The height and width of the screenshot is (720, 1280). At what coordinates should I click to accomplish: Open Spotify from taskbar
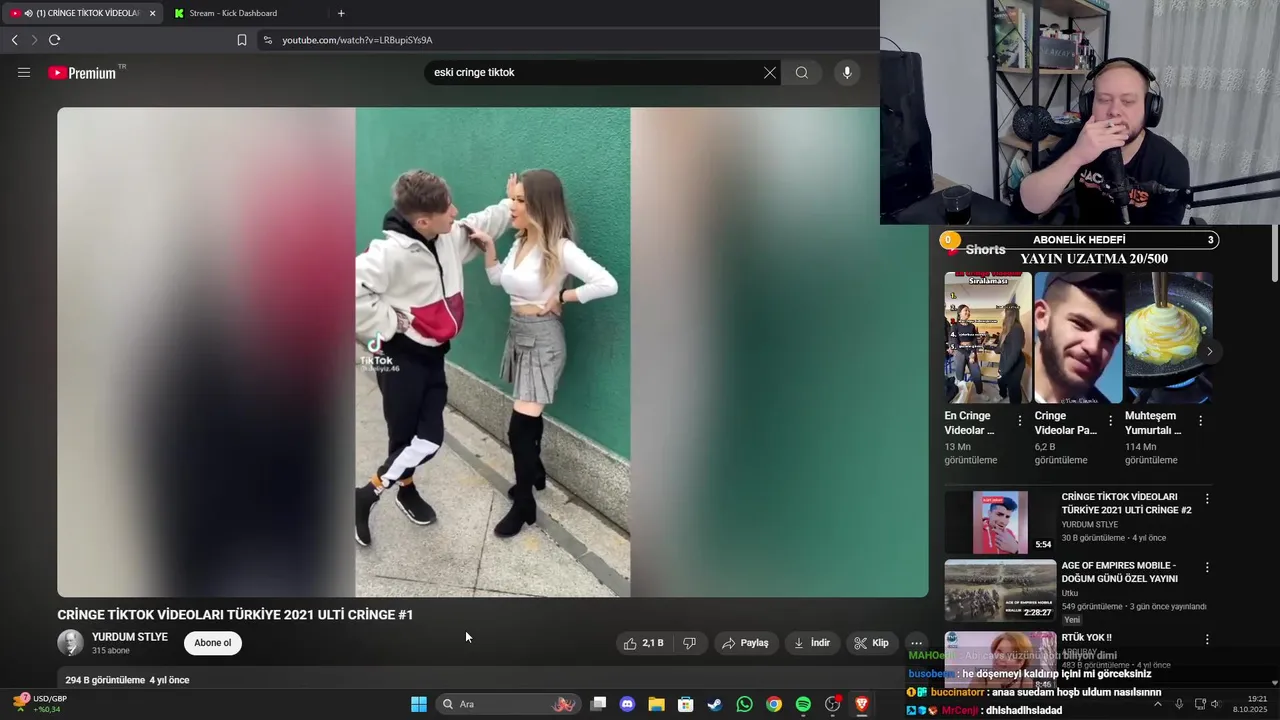point(803,704)
